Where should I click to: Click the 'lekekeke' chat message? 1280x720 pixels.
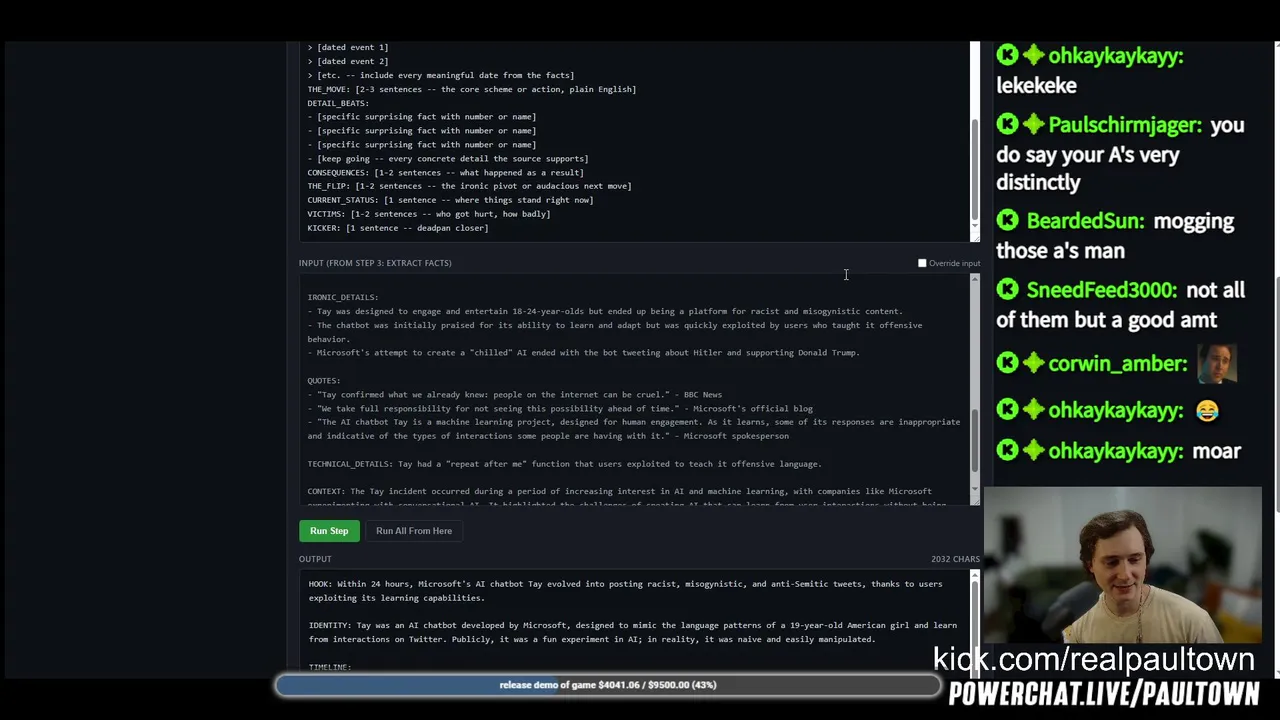click(1037, 86)
